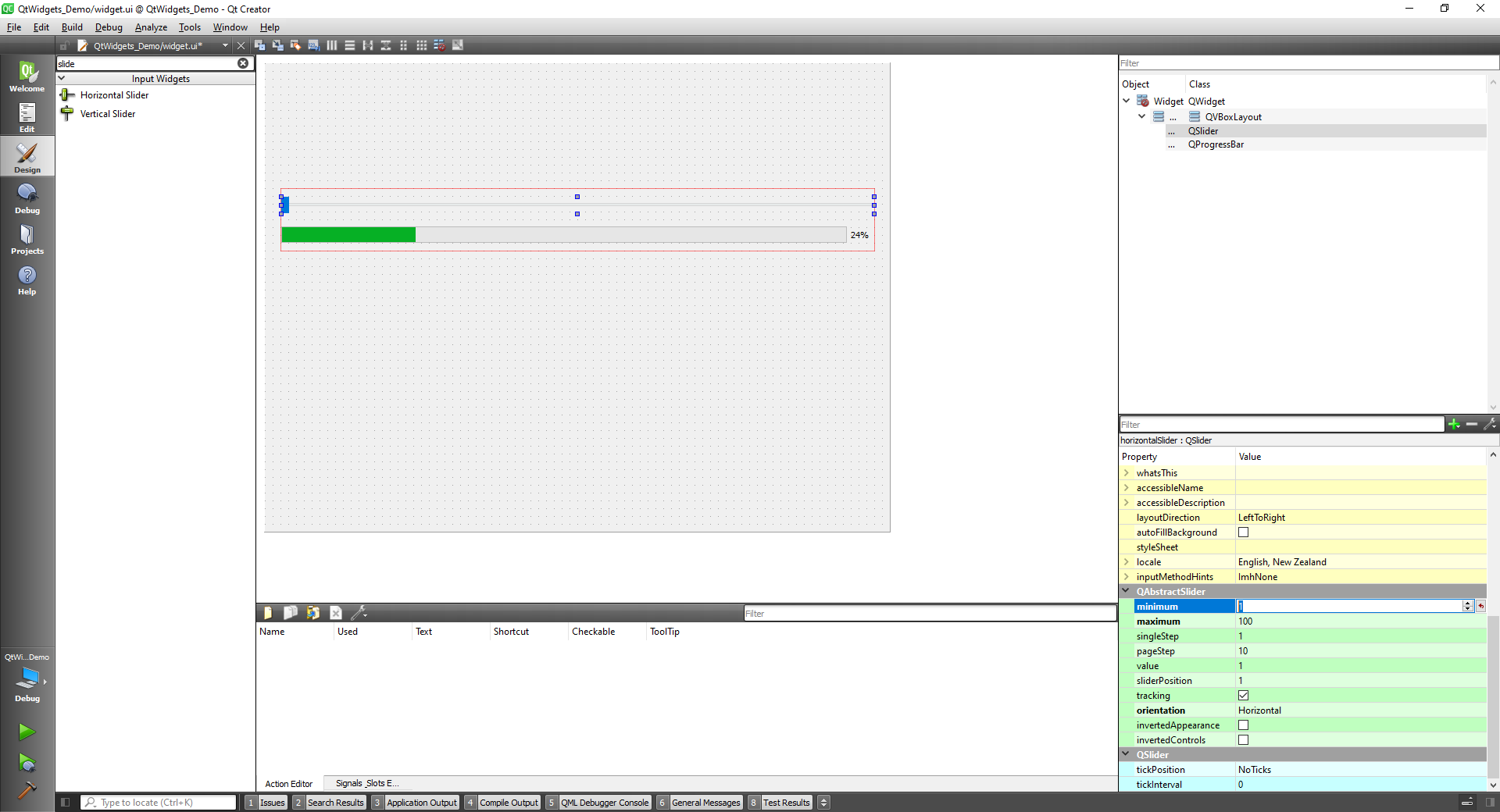Collapse the QAbstractSlider group
Image resolution: width=1500 pixels, height=812 pixels.
tap(1127, 591)
